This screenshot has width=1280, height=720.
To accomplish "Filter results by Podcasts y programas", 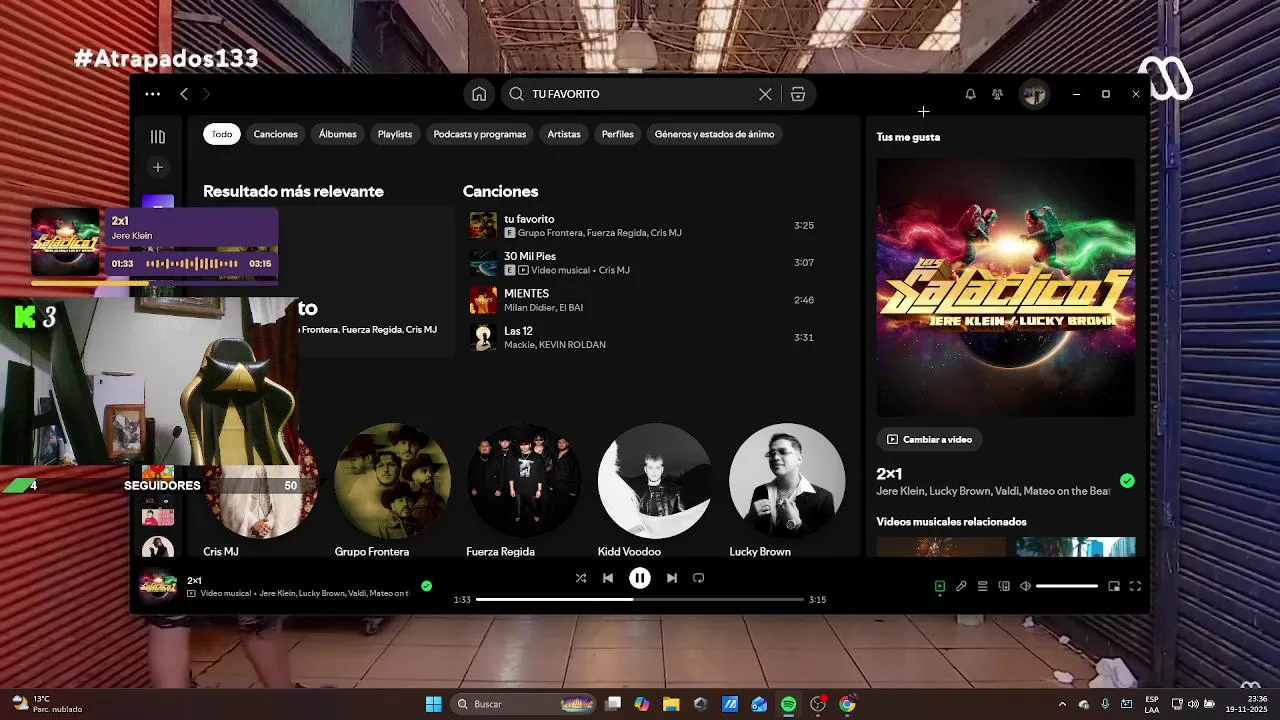I will coord(480,134).
